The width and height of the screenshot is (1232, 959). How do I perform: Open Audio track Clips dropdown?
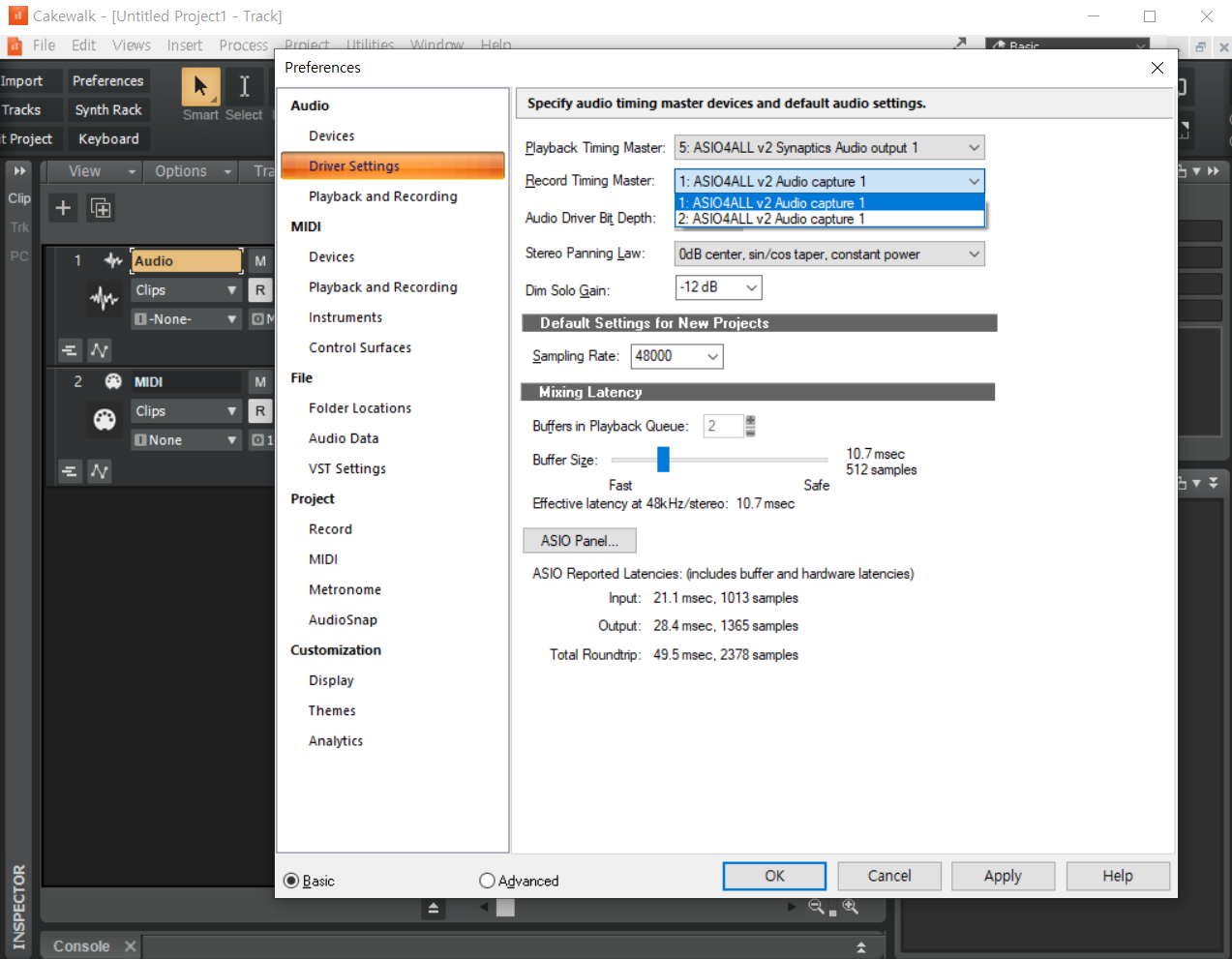pyautogui.click(x=186, y=290)
